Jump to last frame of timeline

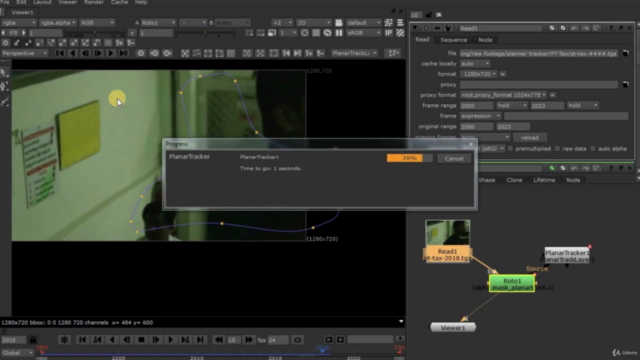point(200,340)
